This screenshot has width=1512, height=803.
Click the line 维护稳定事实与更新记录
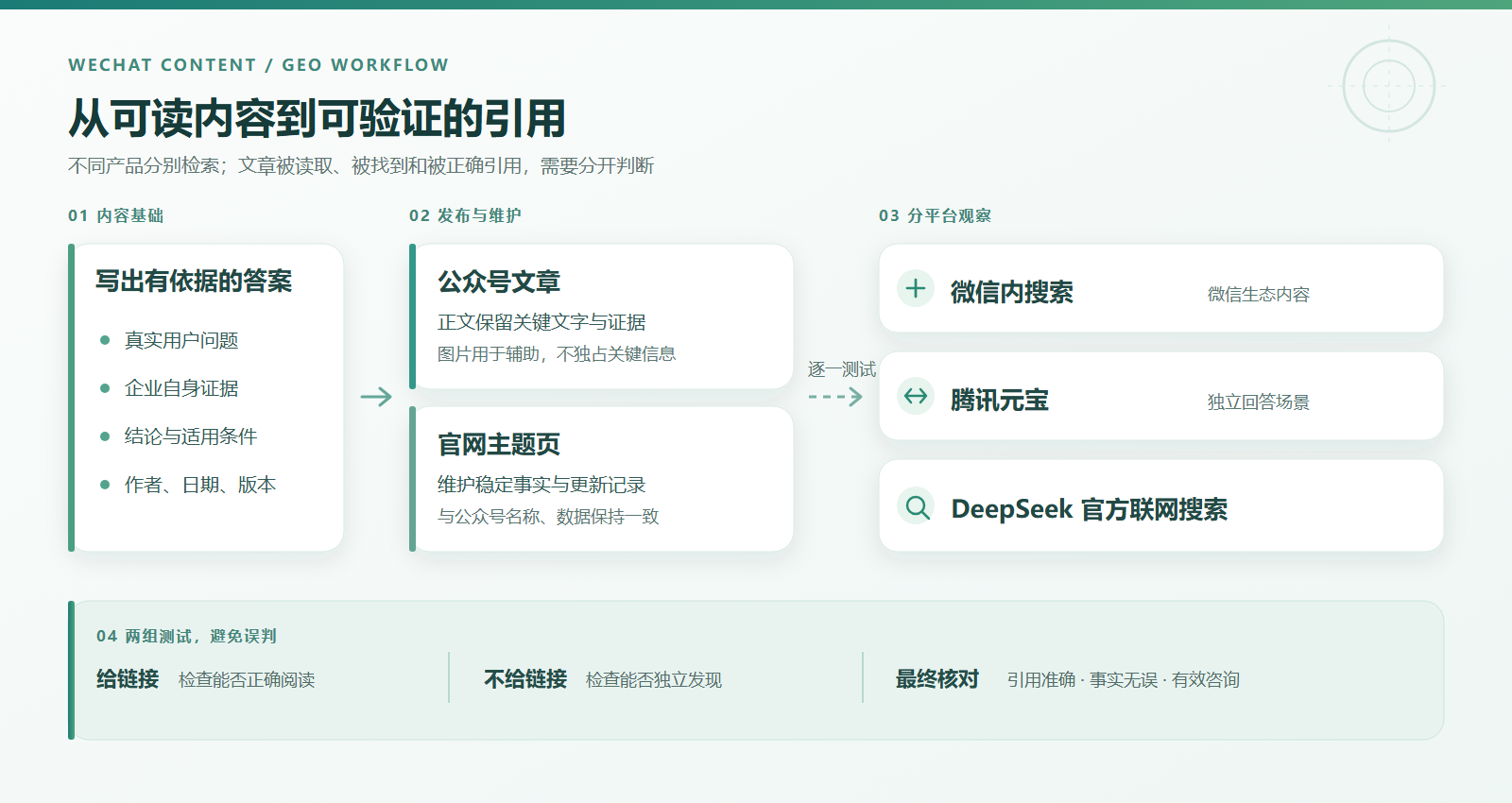coord(541,485)
